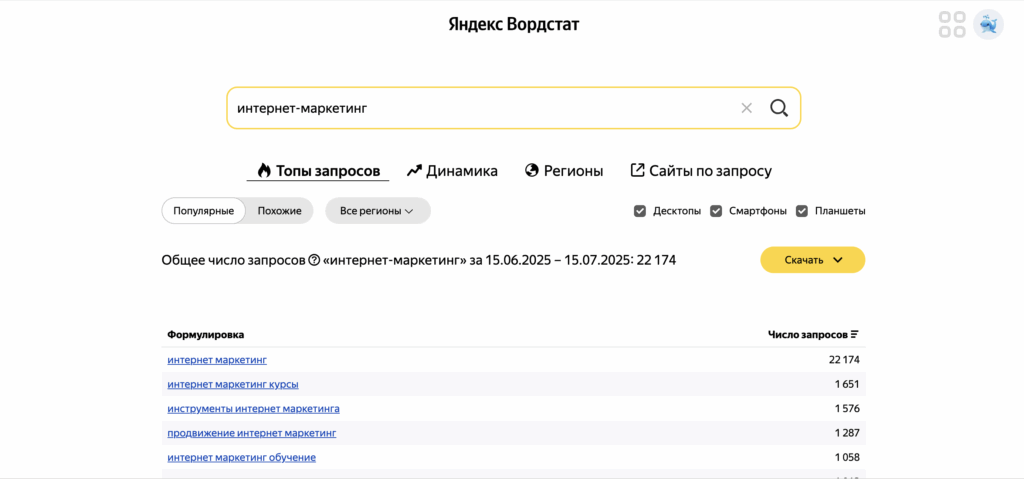Open the Yandex services grid icon
The height and width of the screenshot is (479, 1024).
click(952, 25)
